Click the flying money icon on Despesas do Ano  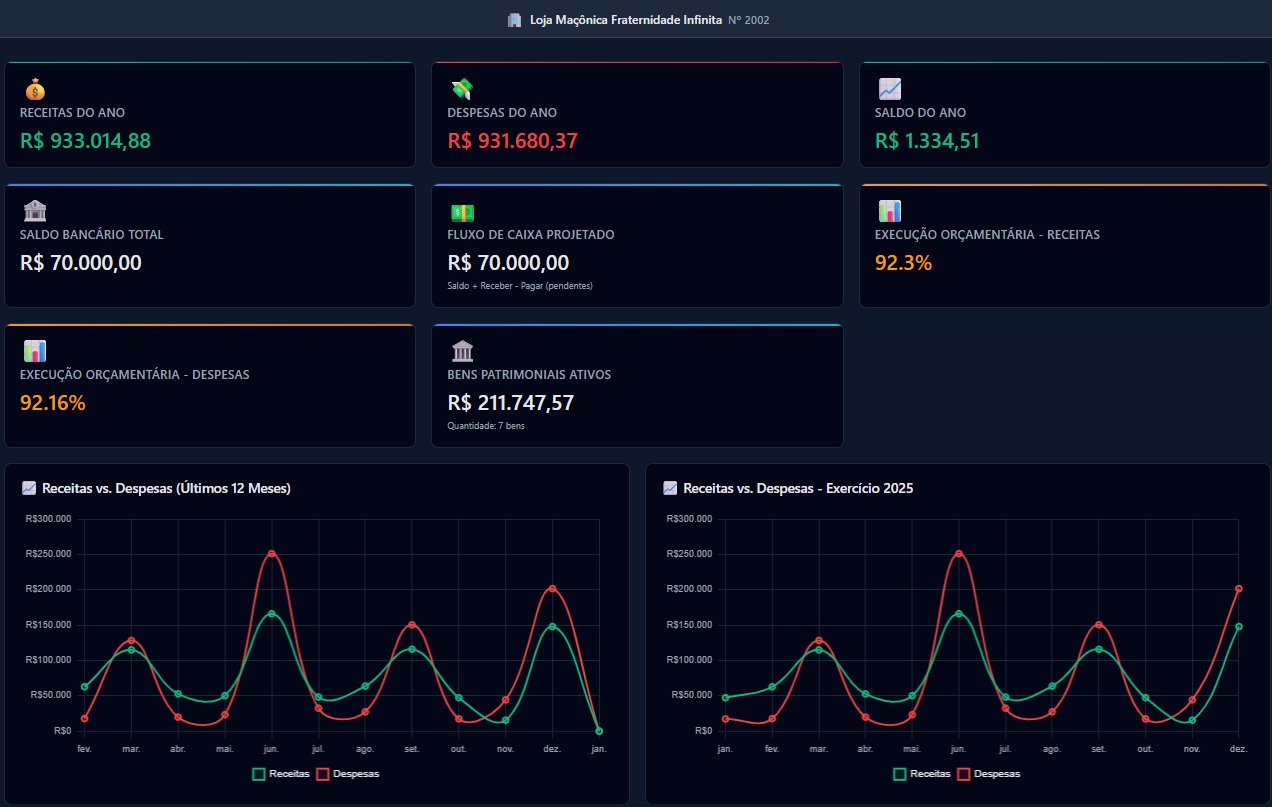pyautogui.click(x=462, y=88)
